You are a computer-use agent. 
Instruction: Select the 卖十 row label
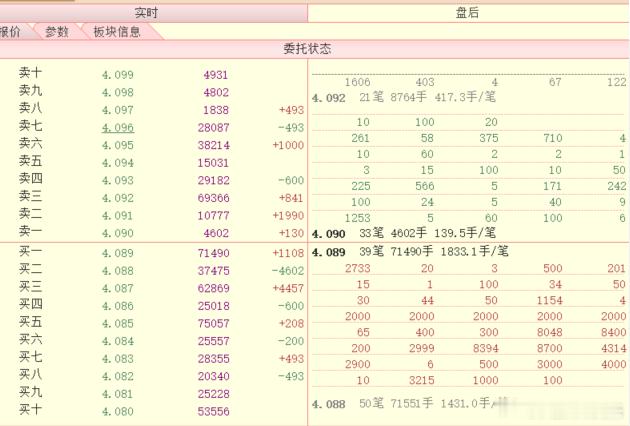coord(30,73)
